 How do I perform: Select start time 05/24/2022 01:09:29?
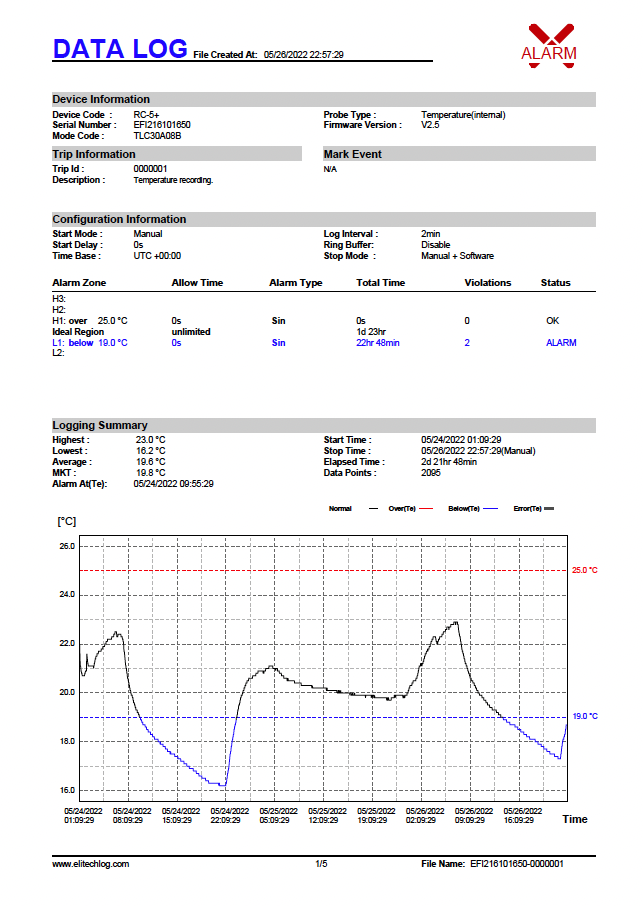pyautogui.click(x=461, y=440)
